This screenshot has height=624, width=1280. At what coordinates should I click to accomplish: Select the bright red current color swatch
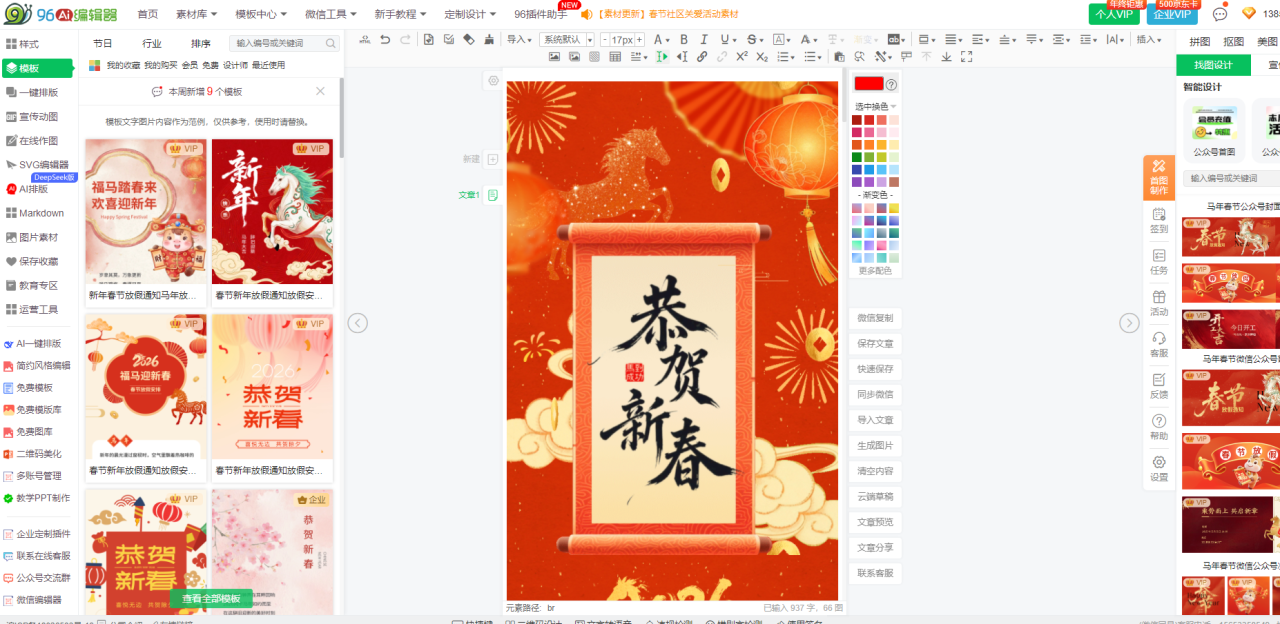point(868,84)
